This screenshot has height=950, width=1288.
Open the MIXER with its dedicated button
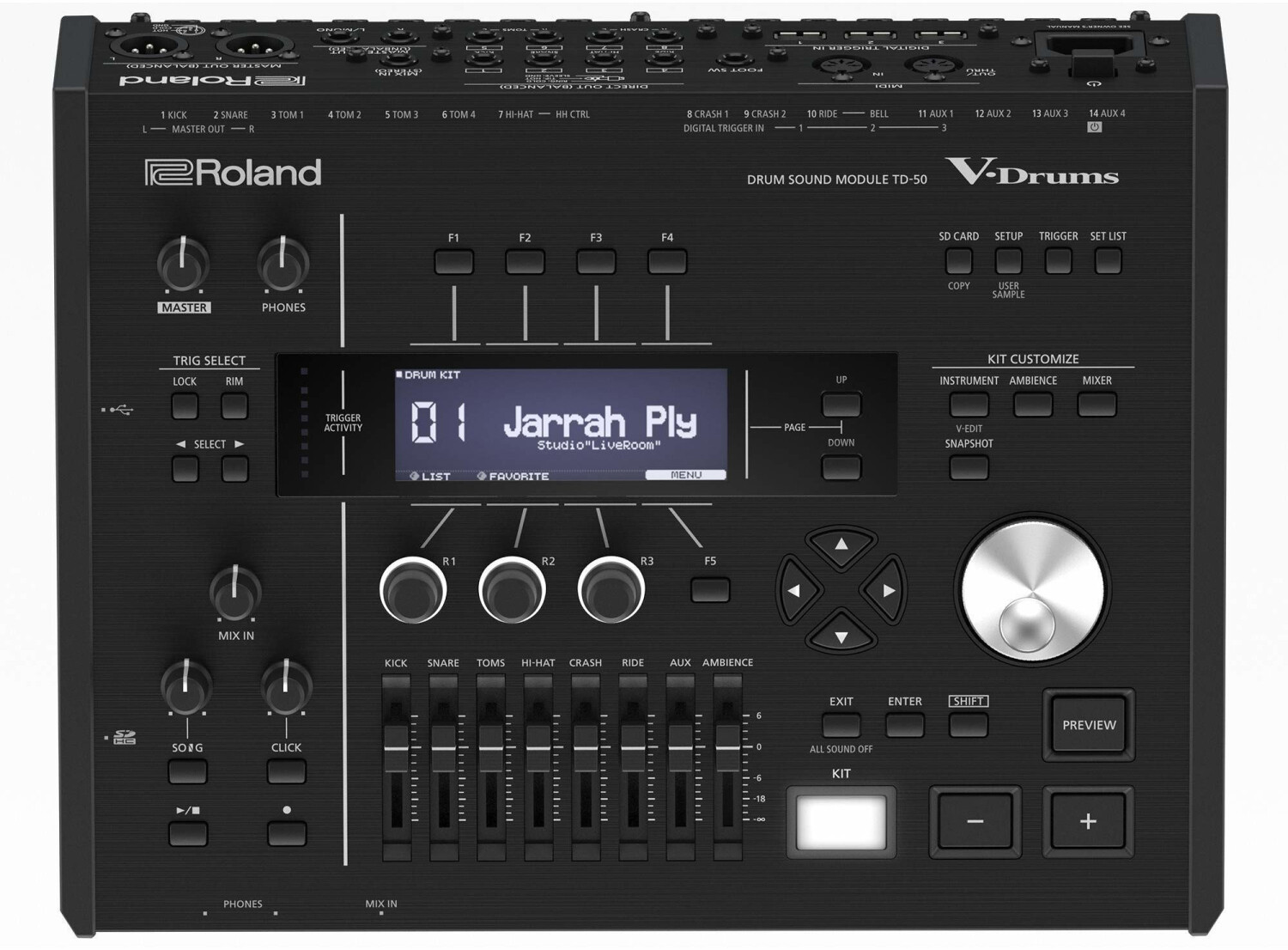1096,405
